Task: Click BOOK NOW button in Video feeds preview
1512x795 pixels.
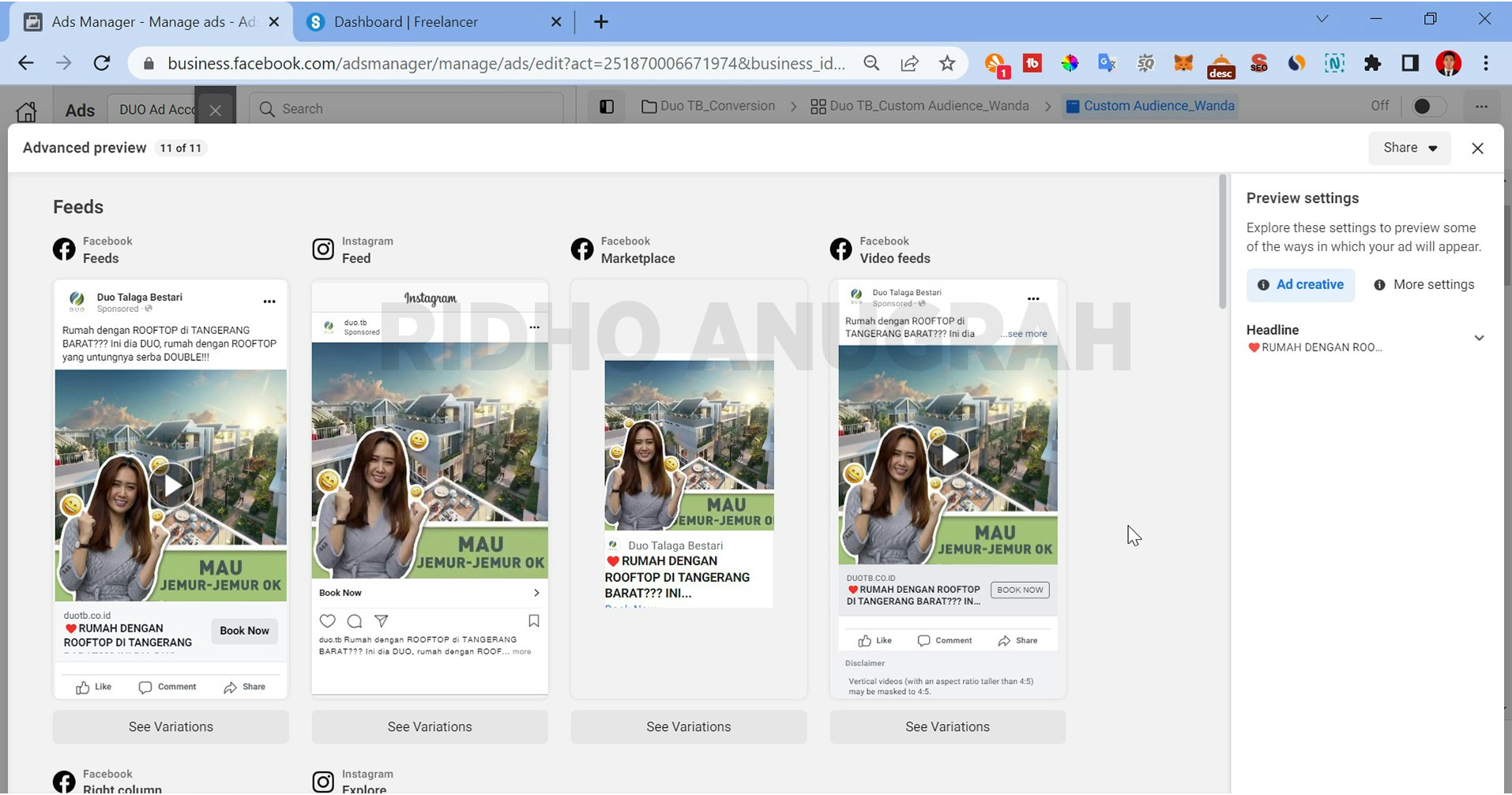Action: tap(1020, 590)
